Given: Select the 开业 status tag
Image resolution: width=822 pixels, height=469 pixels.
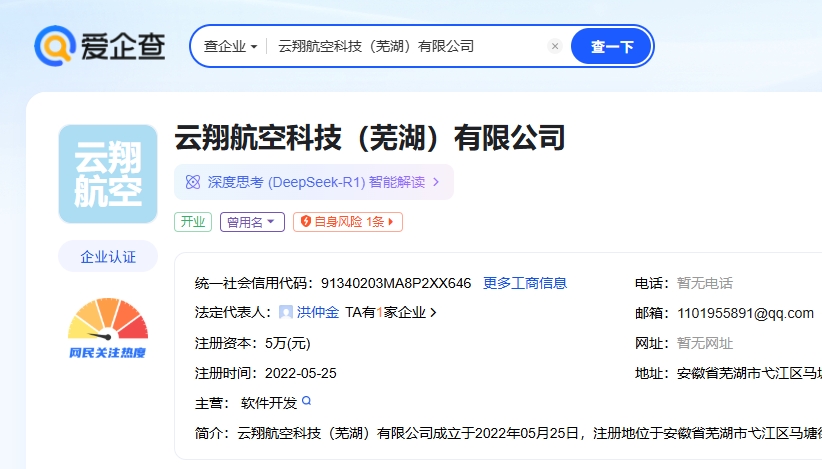Looking at the screenshot, I should (193, 222).
